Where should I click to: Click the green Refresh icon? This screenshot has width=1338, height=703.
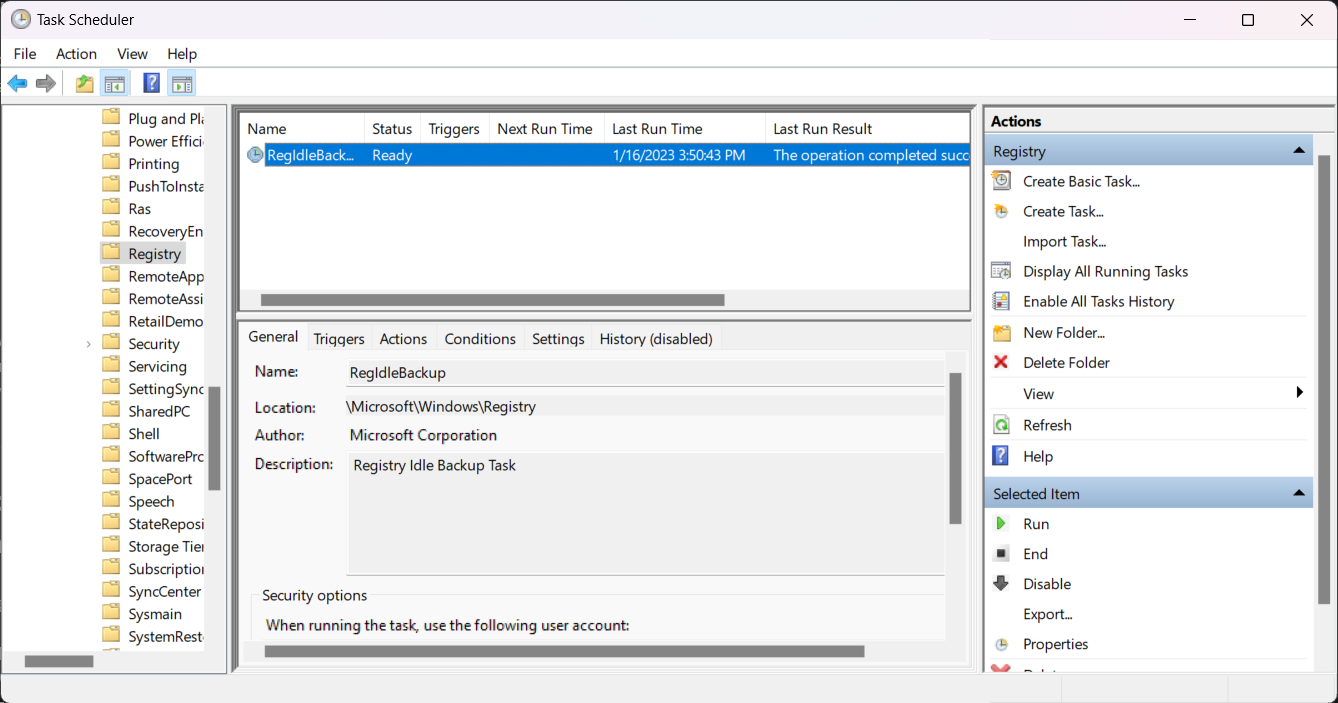click(x=1001, y=425)
